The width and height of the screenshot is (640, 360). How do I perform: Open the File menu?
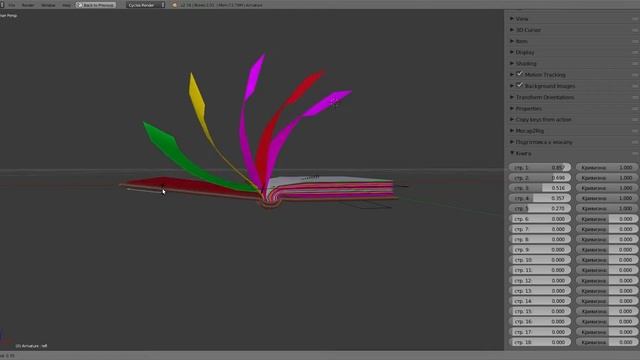point(12,5)
